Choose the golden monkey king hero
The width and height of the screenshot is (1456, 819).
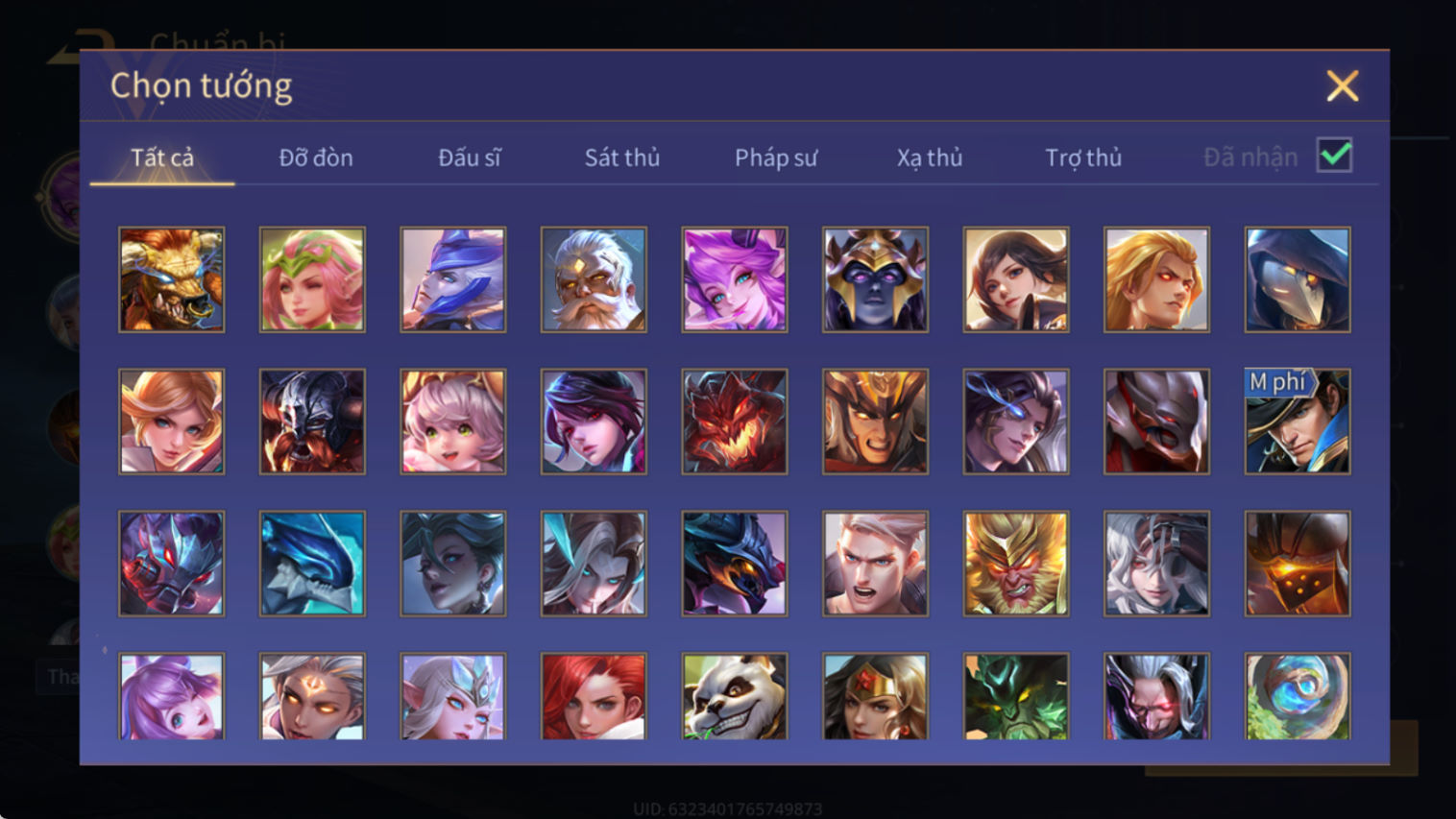pos(1015,564)
